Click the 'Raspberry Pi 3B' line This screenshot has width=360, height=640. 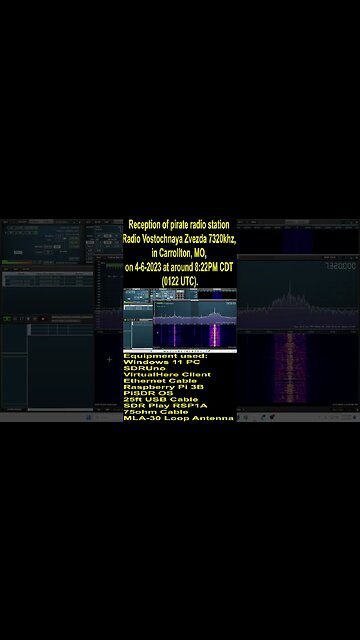pos(163,387)
